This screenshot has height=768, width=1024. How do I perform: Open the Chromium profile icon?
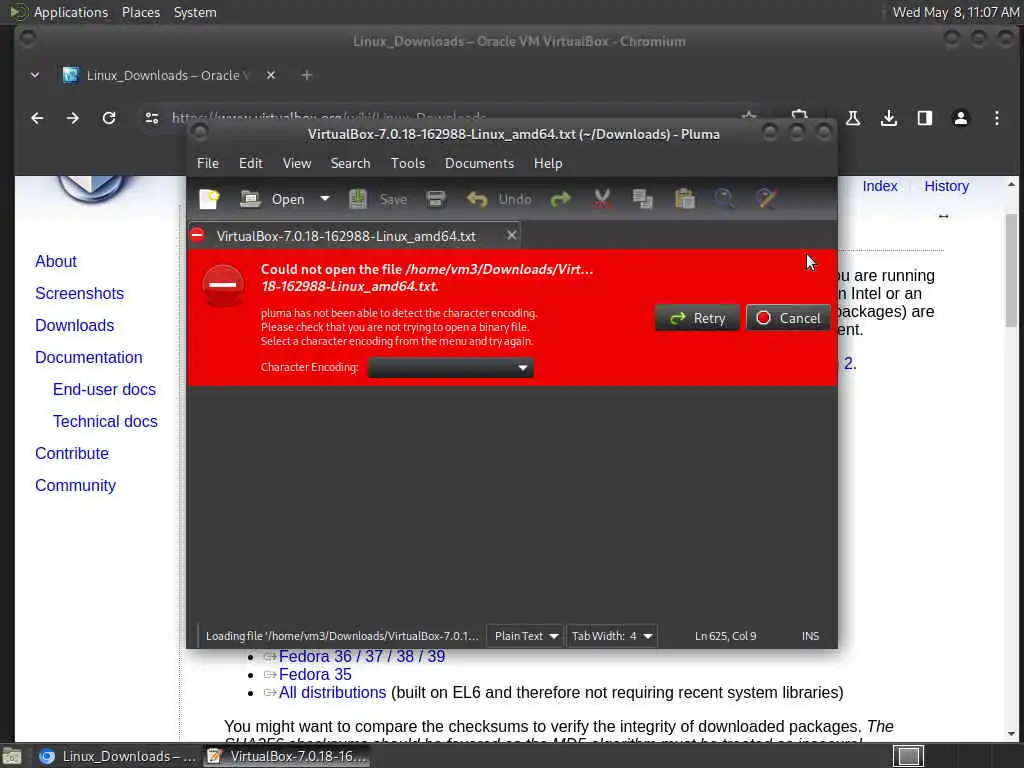[x=961, y=118]
